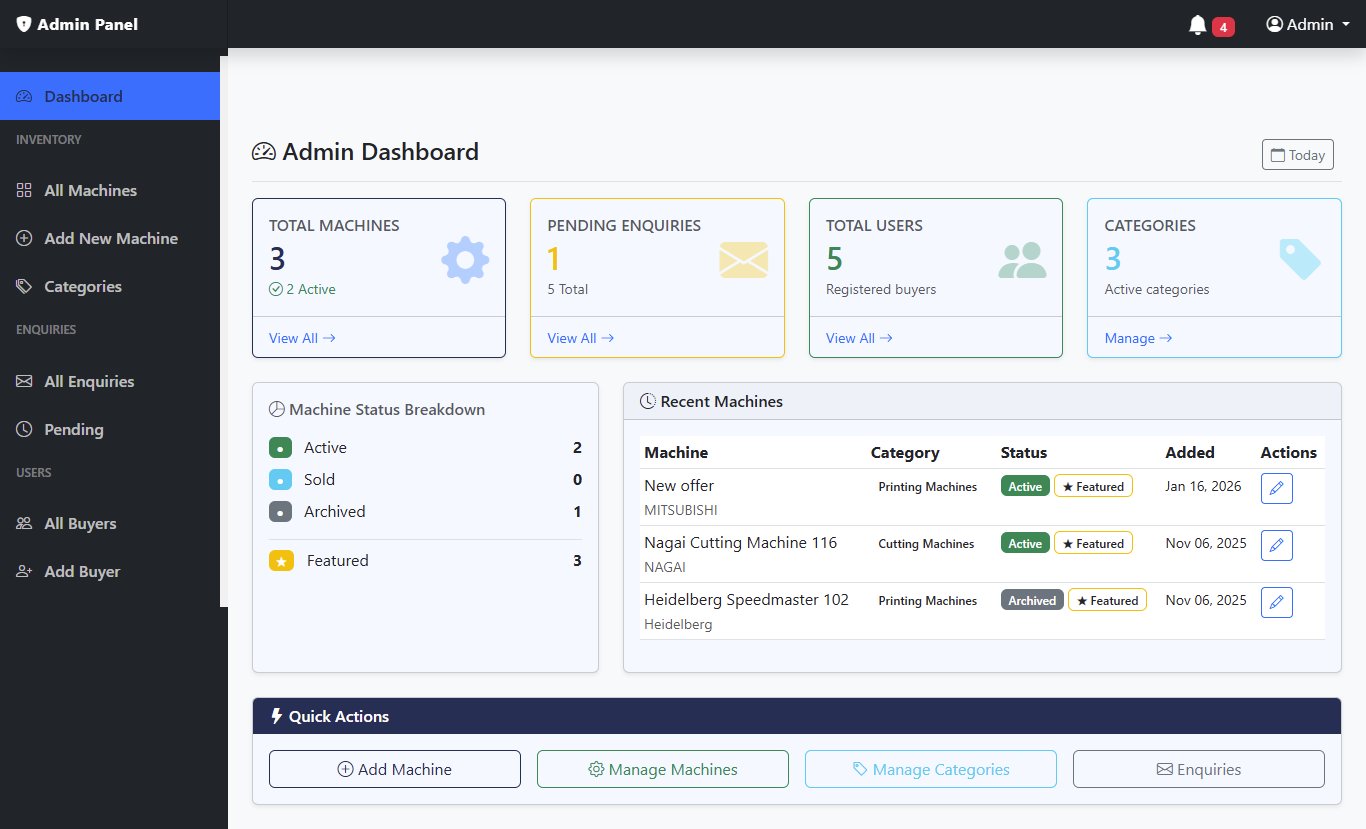Toggle Featured badge on New offer machine

(x=1093, y=486)
